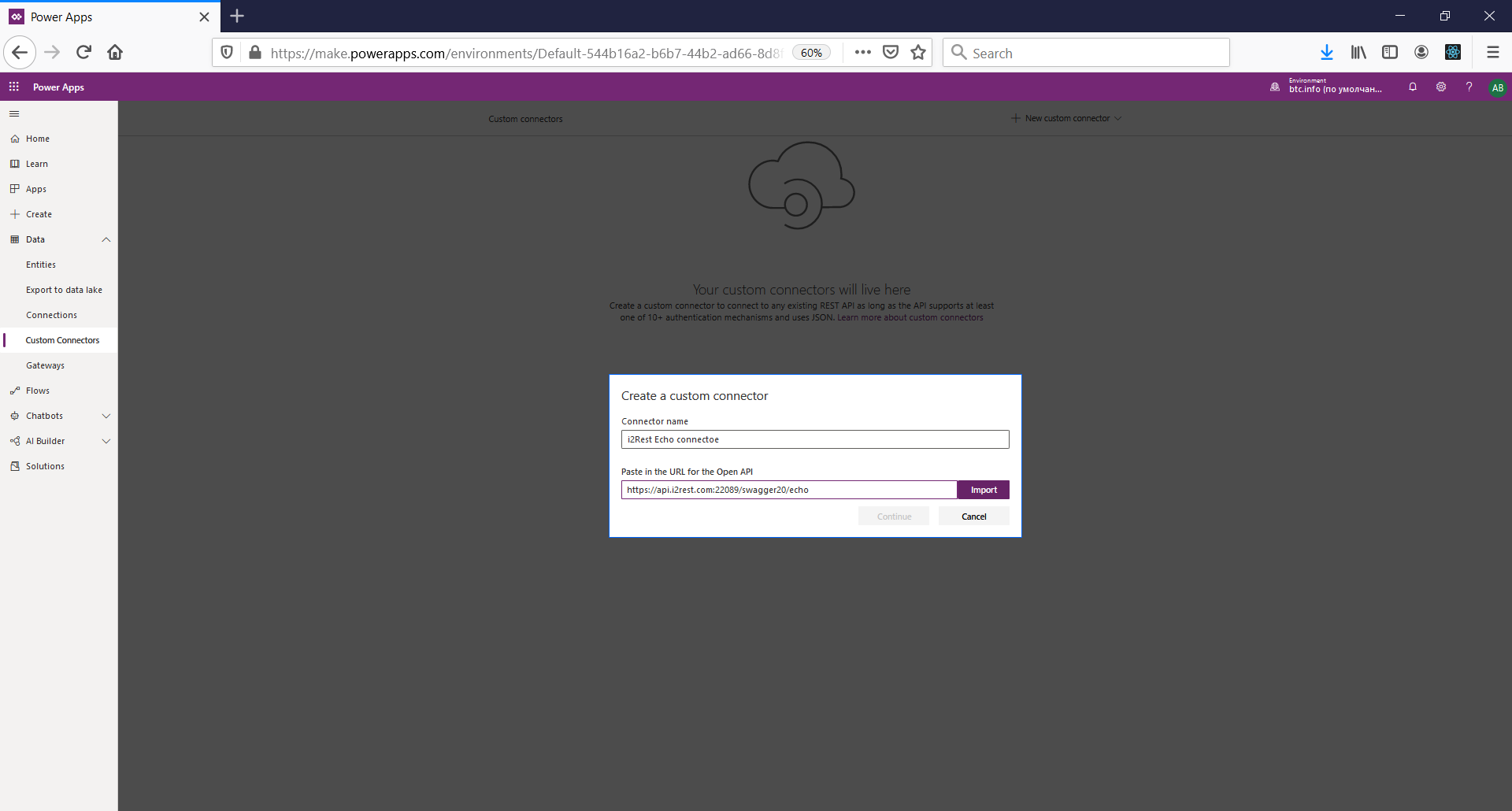Expand the AI Builder section chevron
Viewport: 1512px width, 811px height.
click(106, 441)
